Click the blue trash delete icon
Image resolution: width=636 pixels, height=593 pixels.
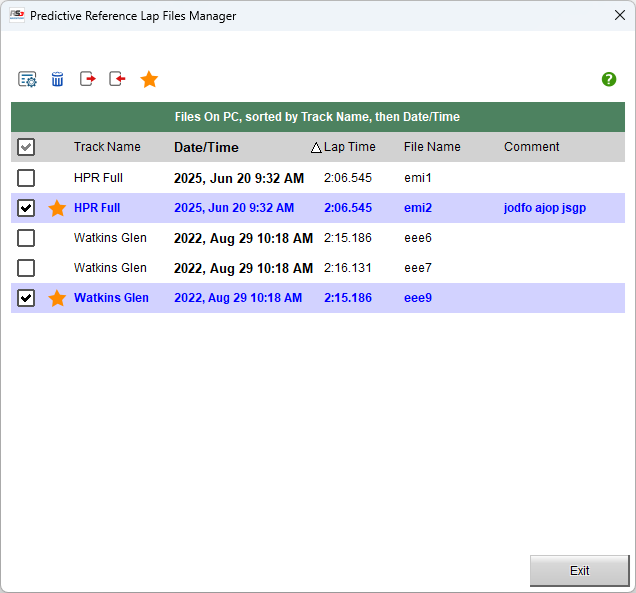click(58, 79)
